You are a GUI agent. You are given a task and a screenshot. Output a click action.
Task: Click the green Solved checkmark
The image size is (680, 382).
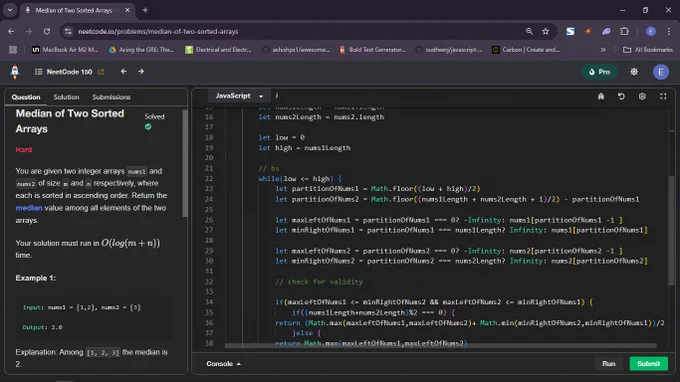coord(148,127)
